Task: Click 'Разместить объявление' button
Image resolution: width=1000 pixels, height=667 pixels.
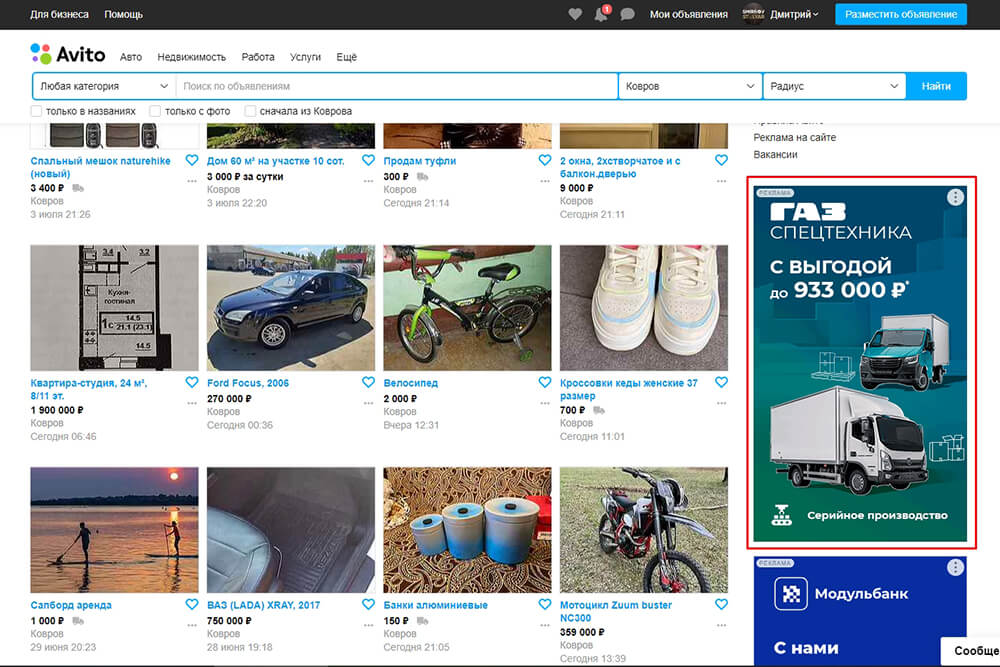Action: tap(901, 14)
